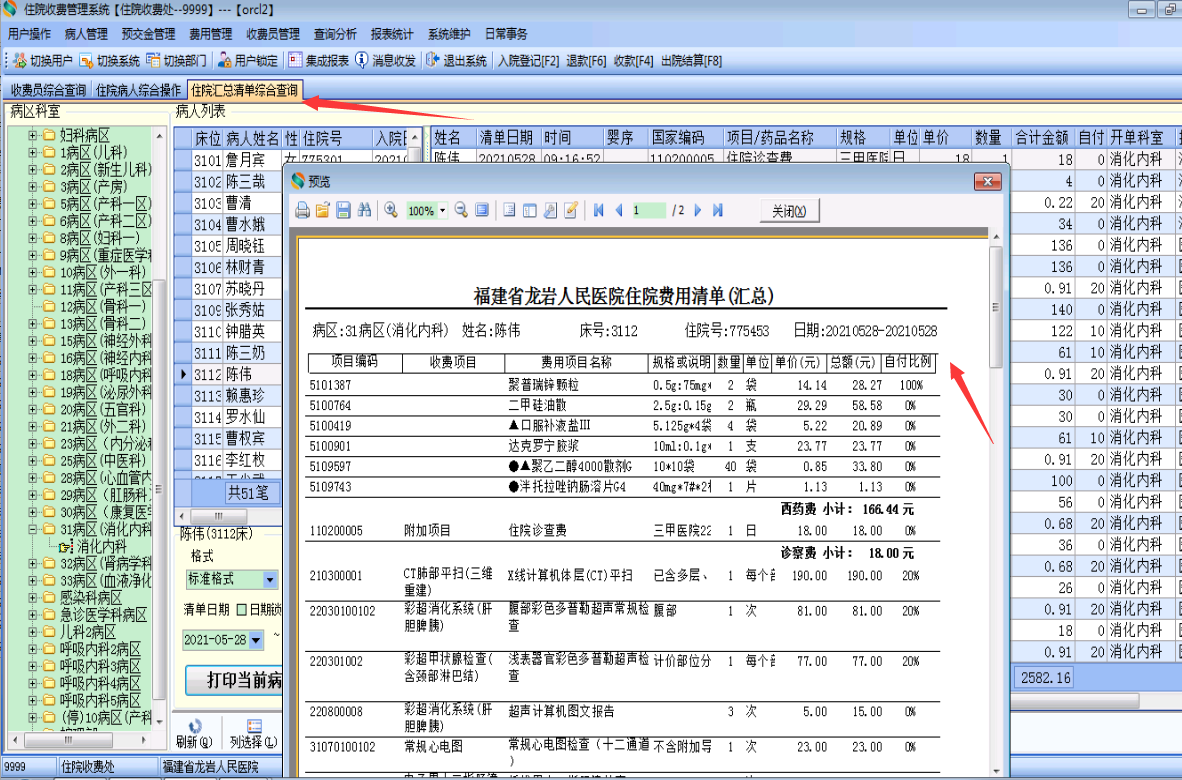Click the preview vertical scrollbar thumb

click(x=996, y=307)
